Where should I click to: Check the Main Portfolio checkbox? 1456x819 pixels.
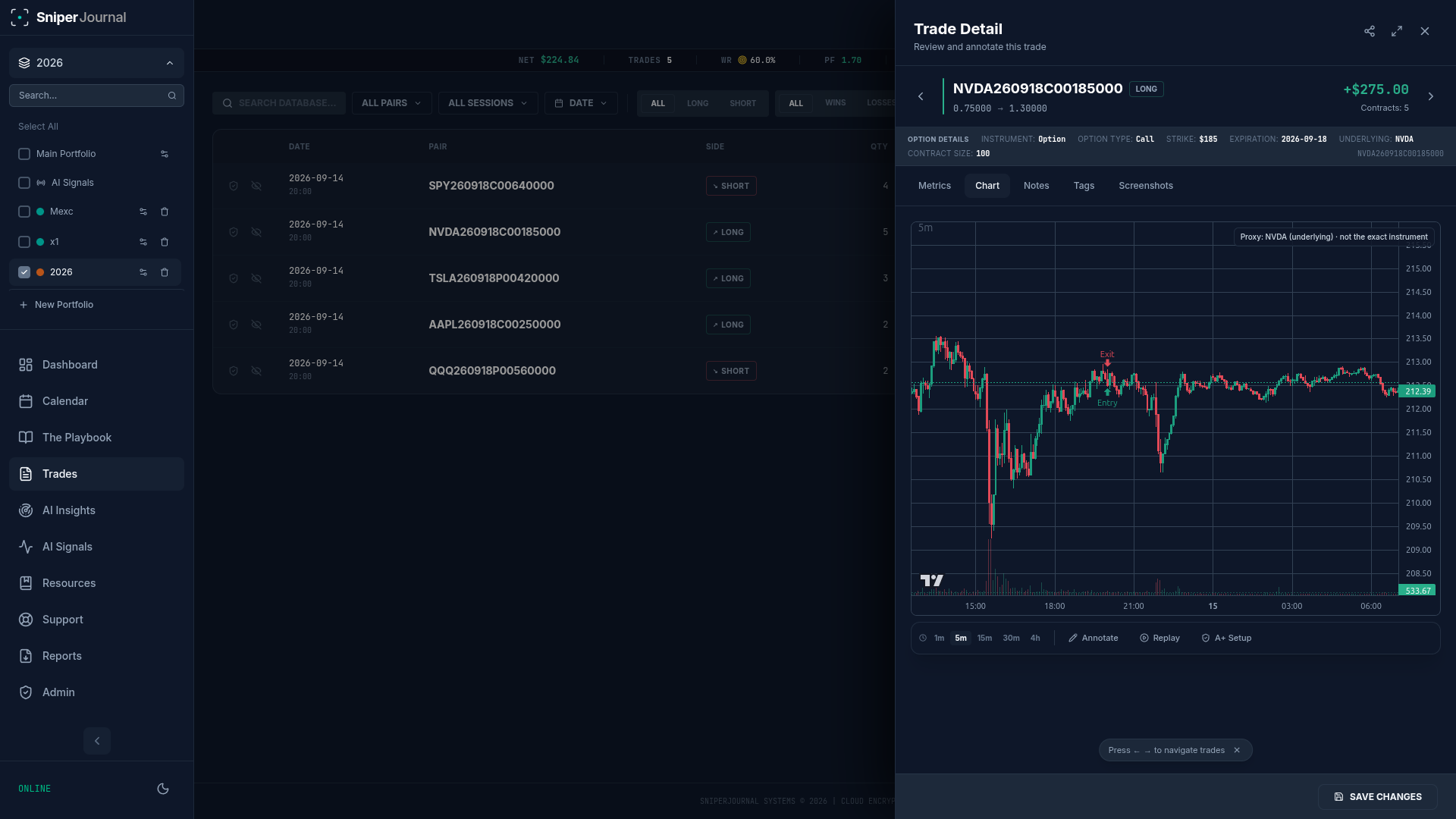pyautogui.click(x=24, y=154)
